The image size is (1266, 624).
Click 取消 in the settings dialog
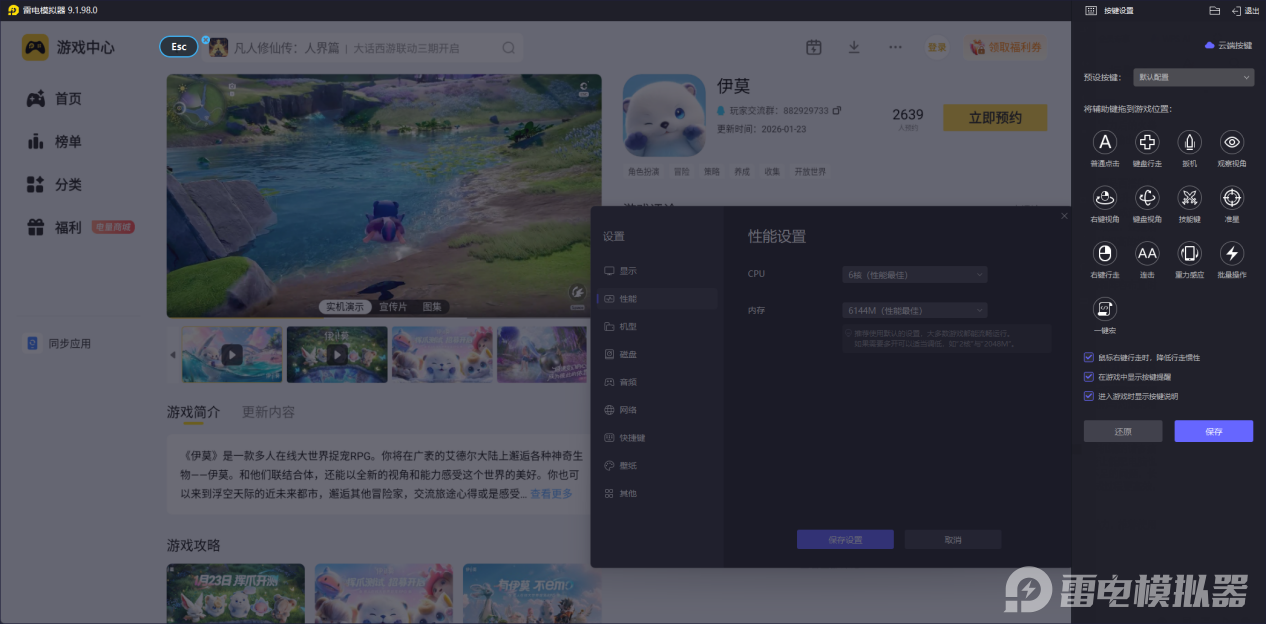[953, 539]
